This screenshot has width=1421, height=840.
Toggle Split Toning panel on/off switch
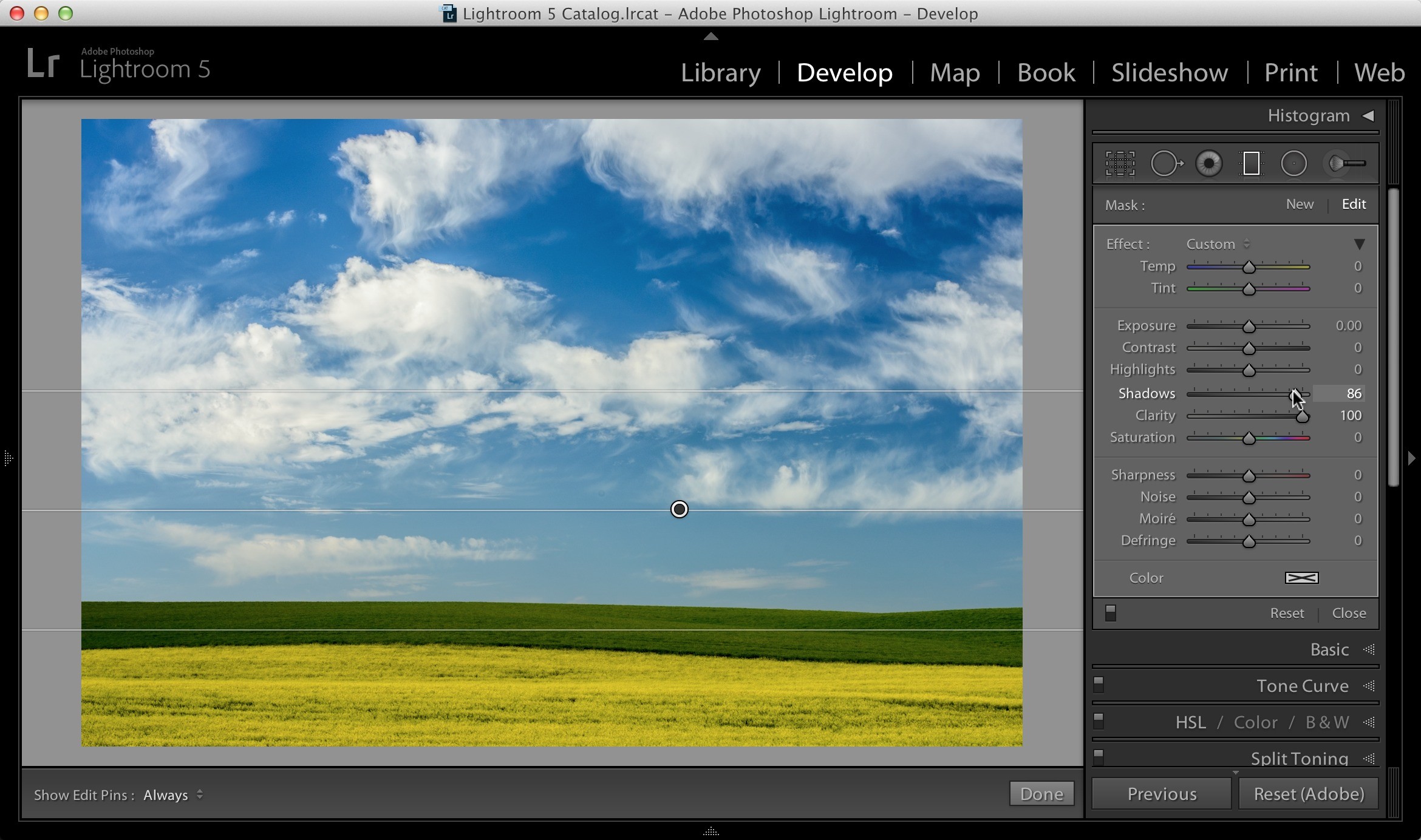pos(1098,757)
